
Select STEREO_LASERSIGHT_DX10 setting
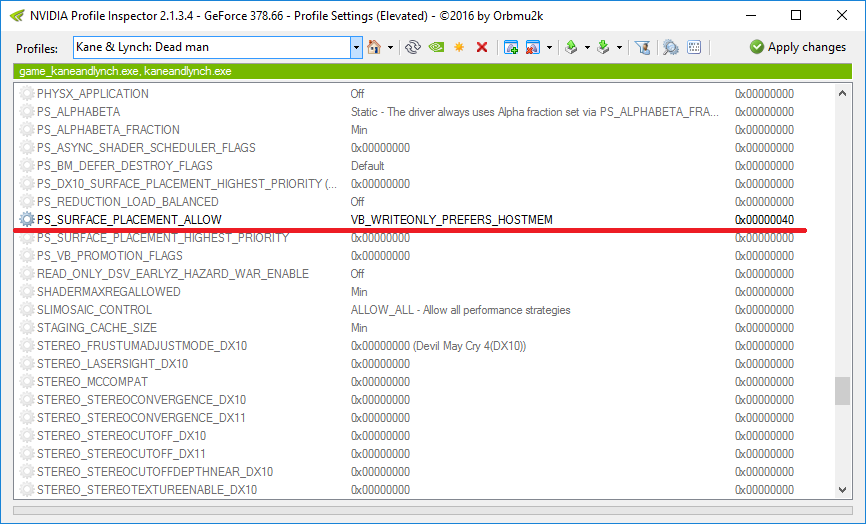click(113, 364)
